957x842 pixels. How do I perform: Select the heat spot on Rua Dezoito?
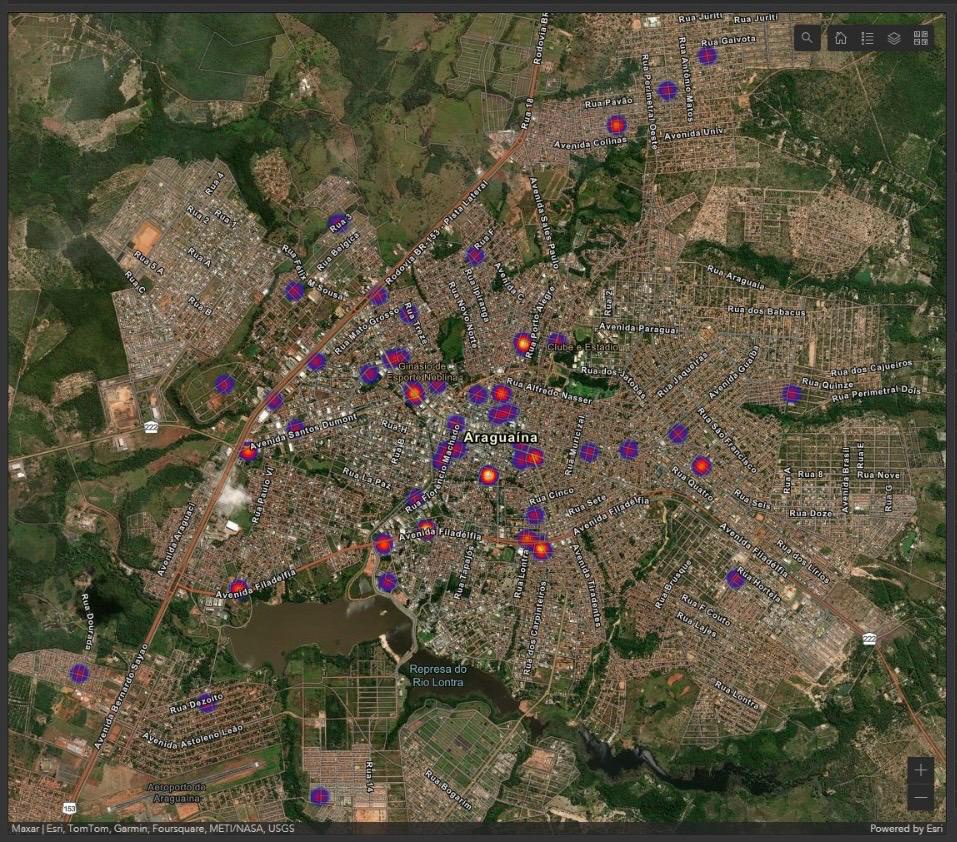[207, 704]
